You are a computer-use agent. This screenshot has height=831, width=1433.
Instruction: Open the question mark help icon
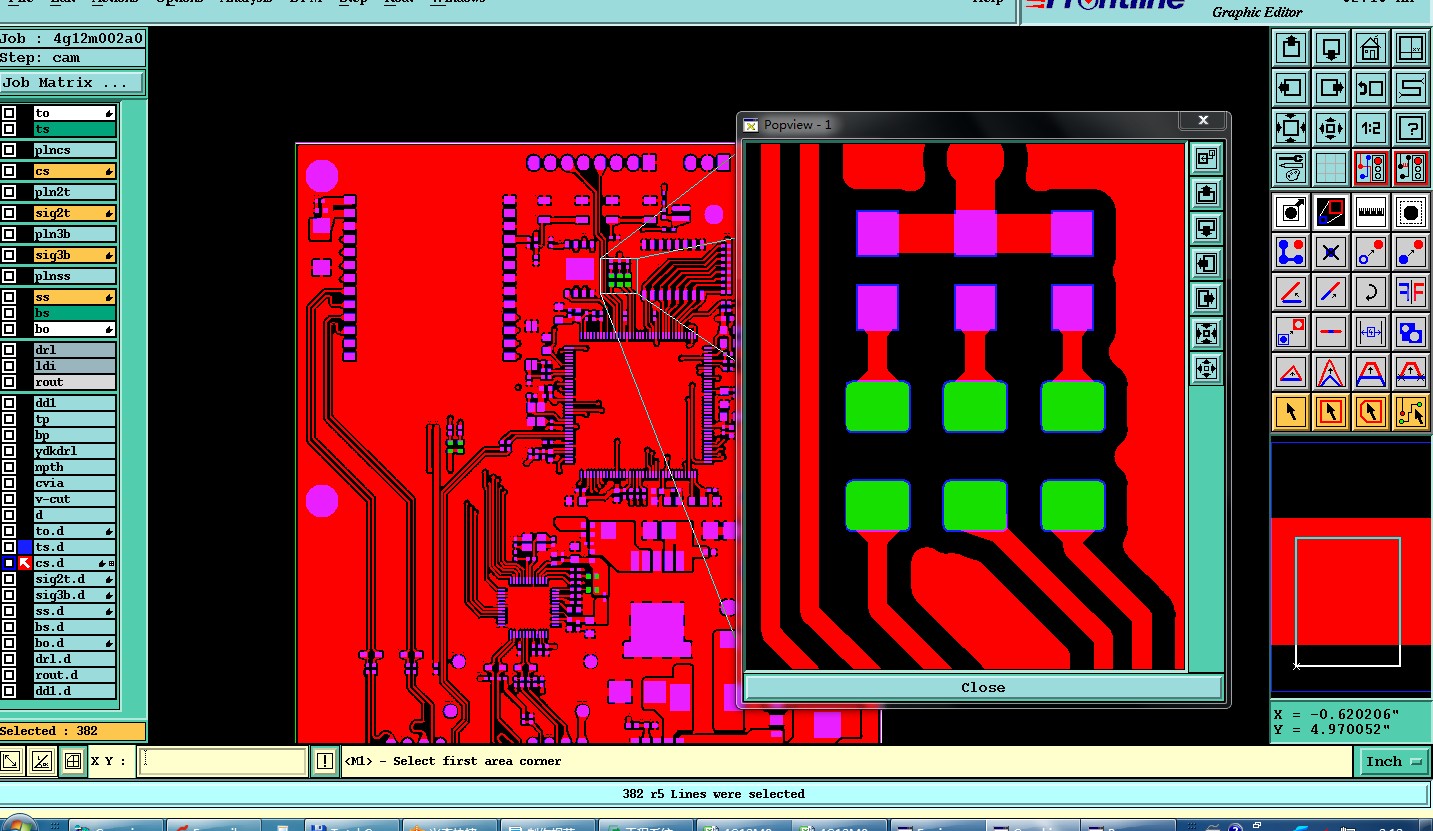point(1410,128)
